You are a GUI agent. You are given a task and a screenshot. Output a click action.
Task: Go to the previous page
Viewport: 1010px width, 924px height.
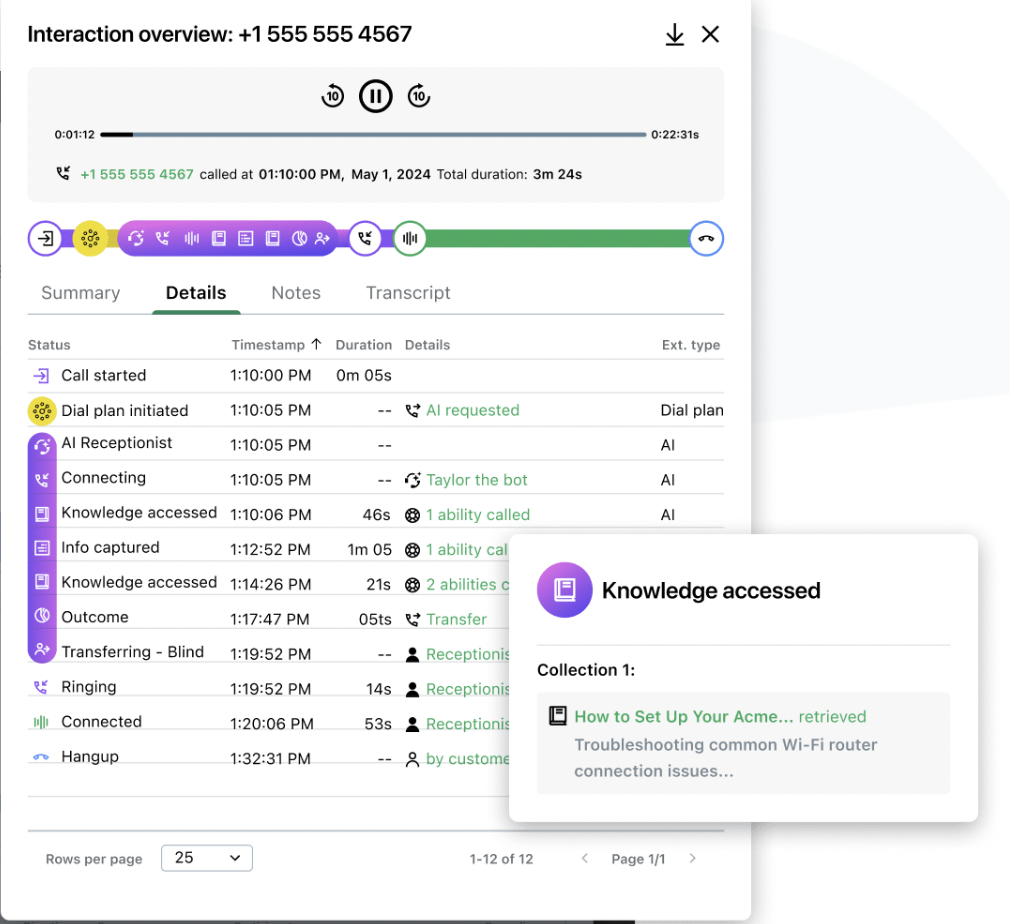pyautogui.click(x=584, y=858)
